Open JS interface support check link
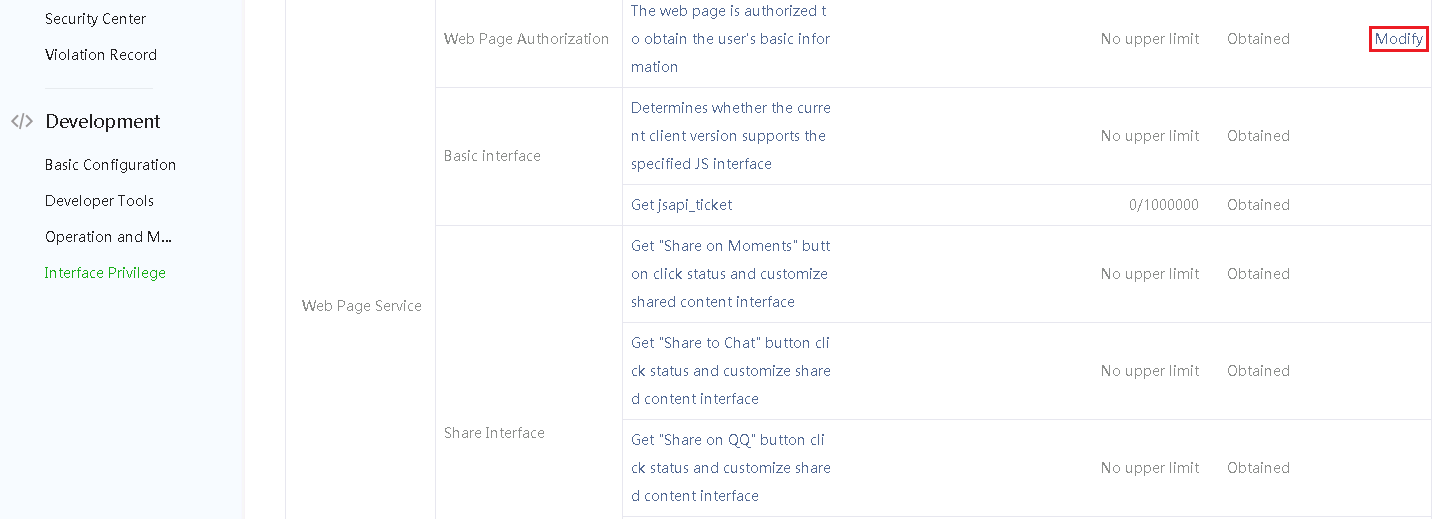The width and height of the screenshot is (1435, 519). [730, 136]
